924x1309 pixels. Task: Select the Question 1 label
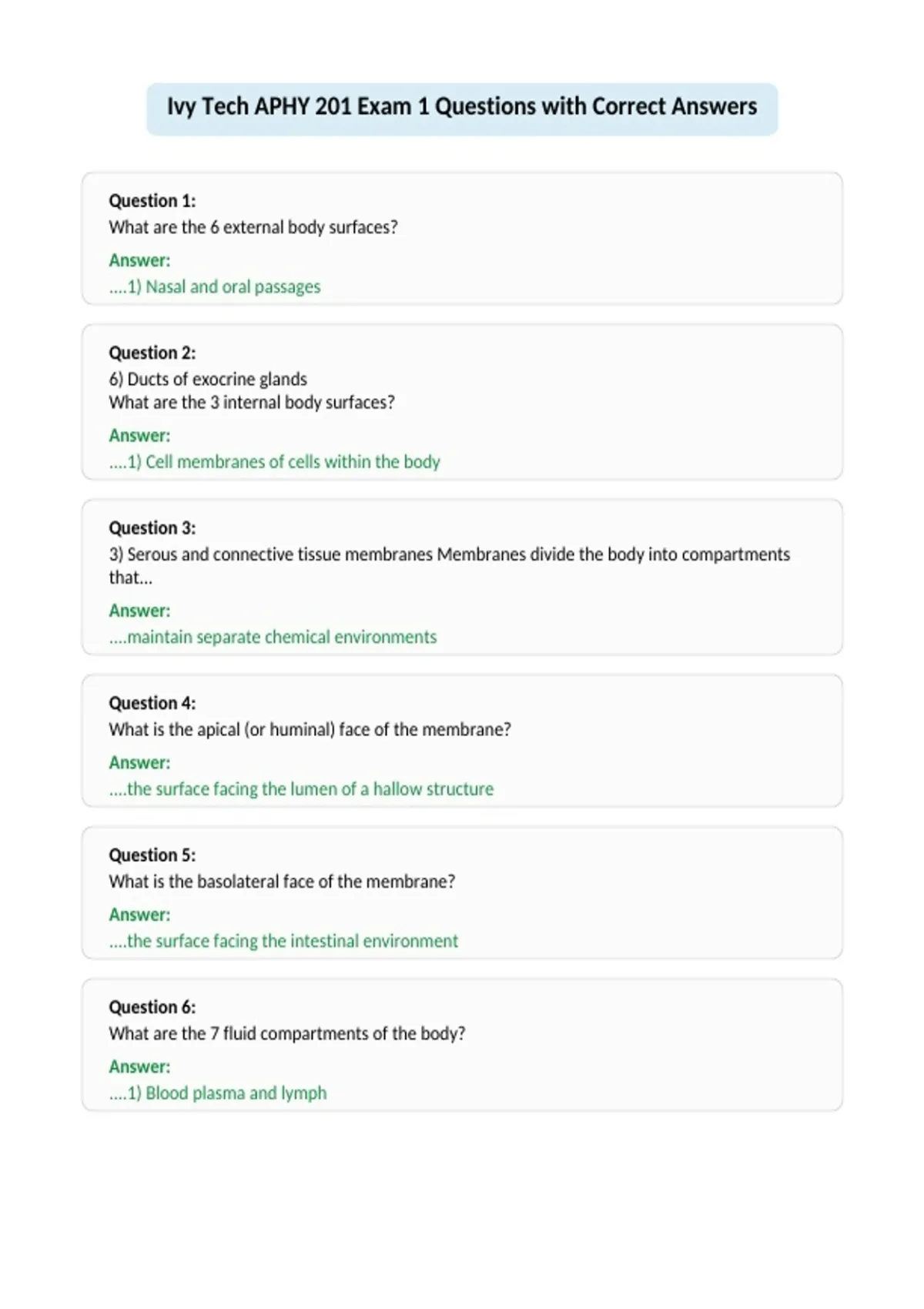tap(152, 201)
